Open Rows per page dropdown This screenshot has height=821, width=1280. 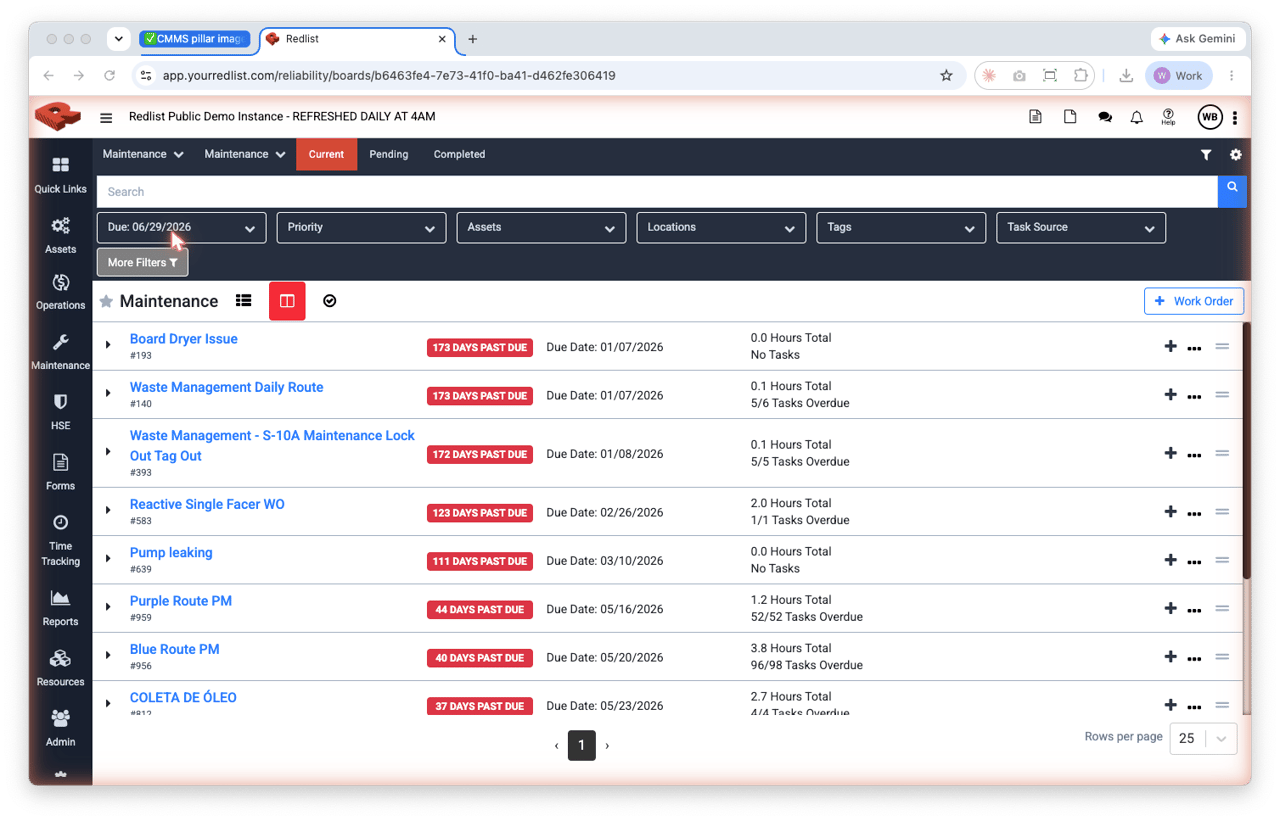coord(1204,738)
